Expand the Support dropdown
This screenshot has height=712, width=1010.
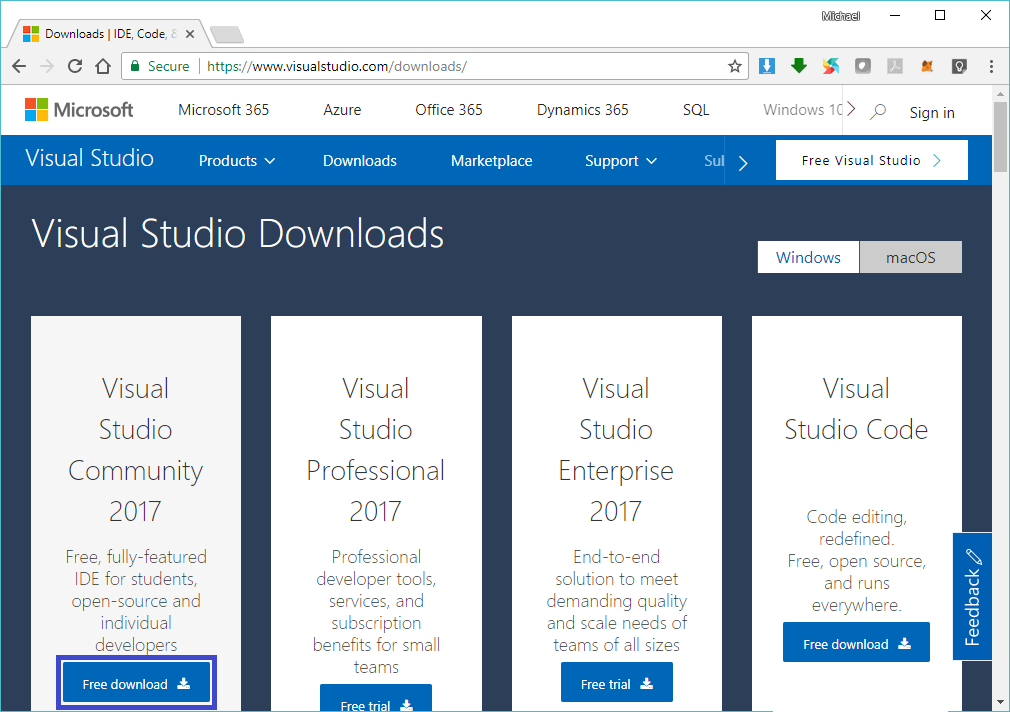tap(621, 160)
